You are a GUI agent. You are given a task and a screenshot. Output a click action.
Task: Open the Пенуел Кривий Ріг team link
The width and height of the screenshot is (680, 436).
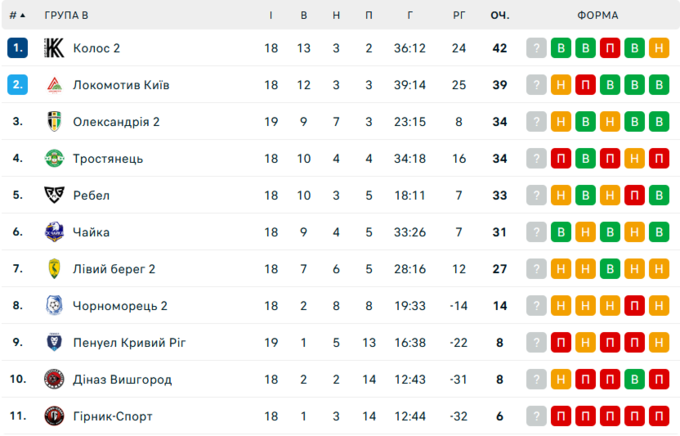(129, 342)
